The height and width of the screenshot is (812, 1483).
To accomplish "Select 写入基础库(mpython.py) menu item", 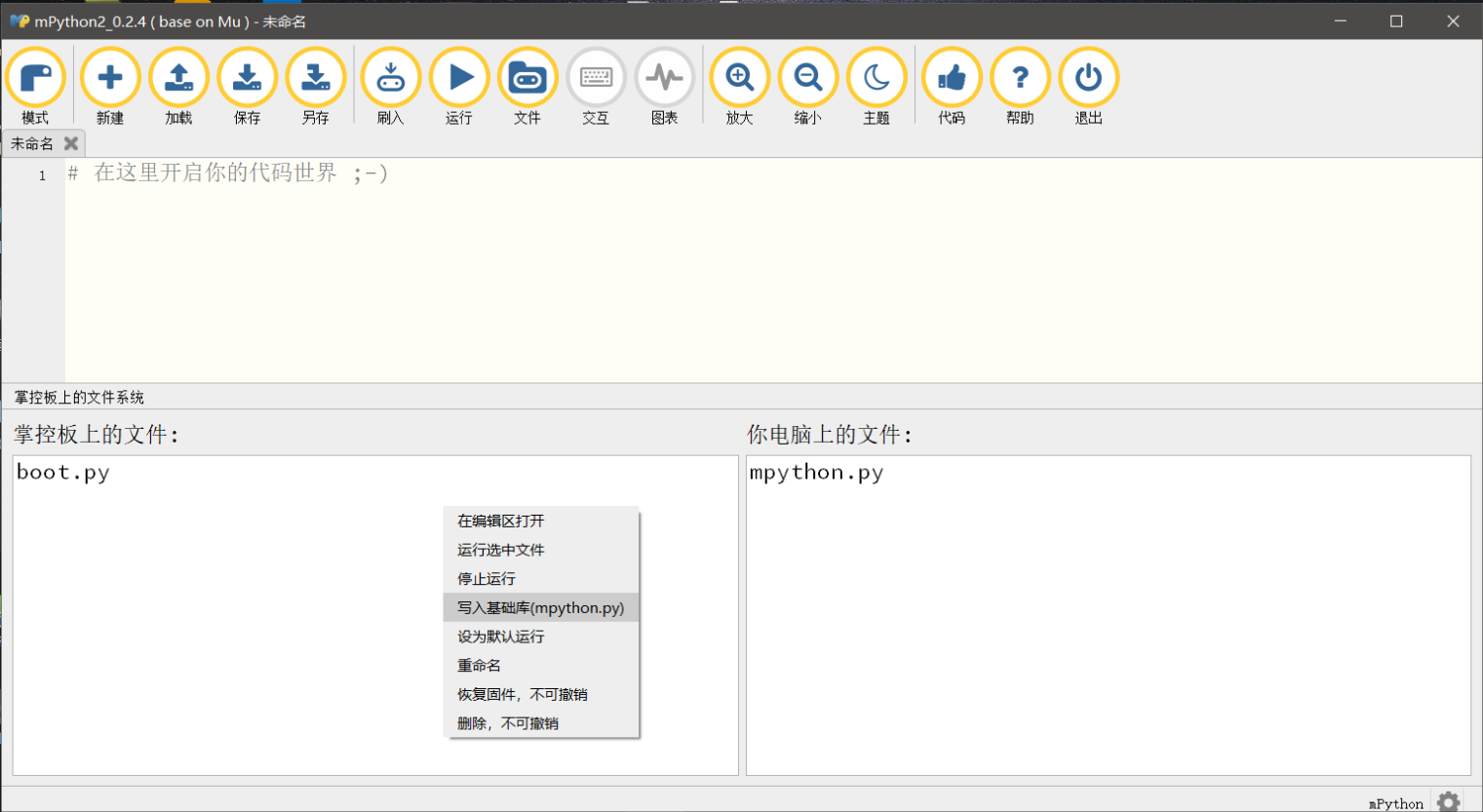I will [x=541, y=607].
